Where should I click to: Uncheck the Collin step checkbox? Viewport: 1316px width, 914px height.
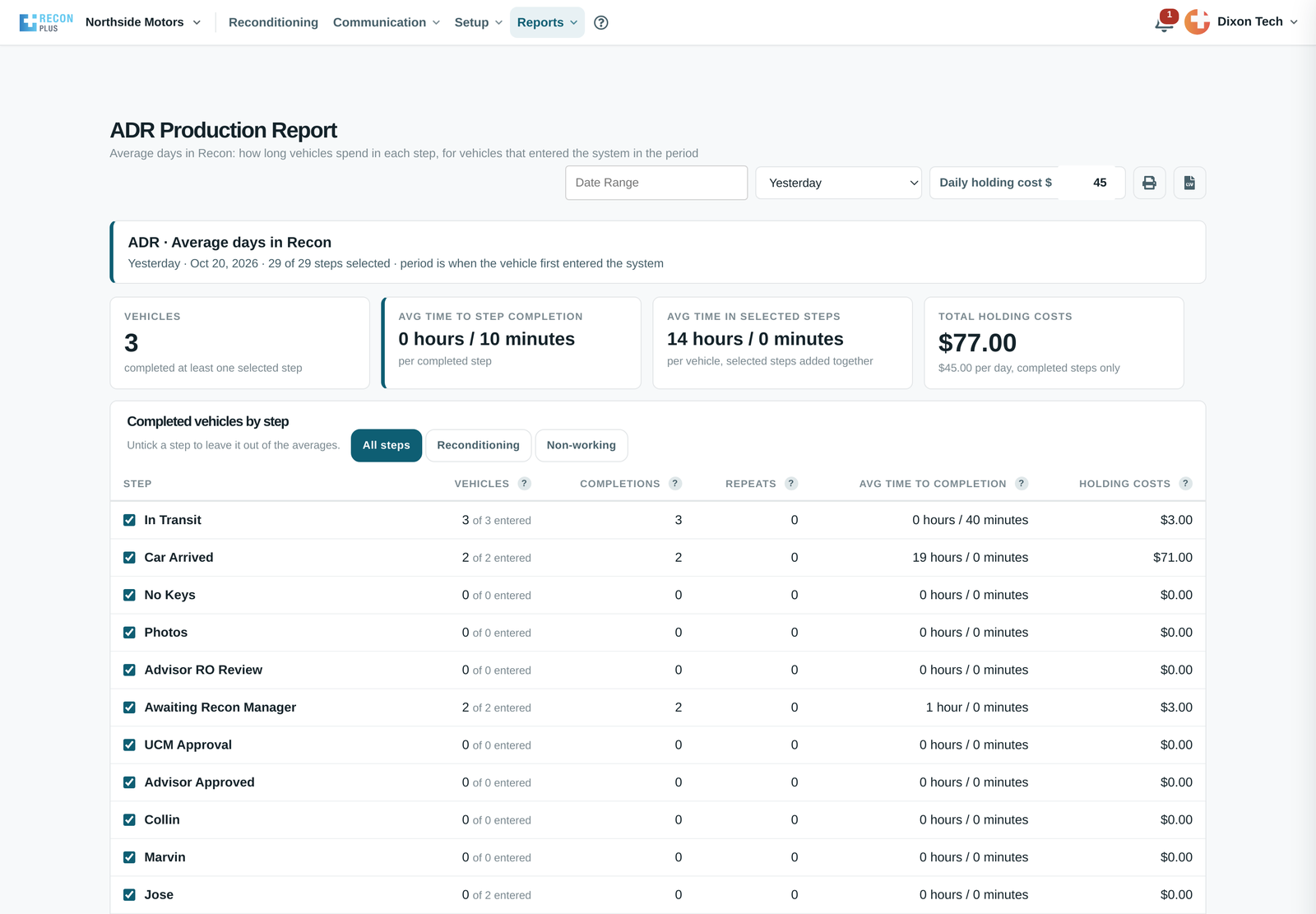click(129, 820)
